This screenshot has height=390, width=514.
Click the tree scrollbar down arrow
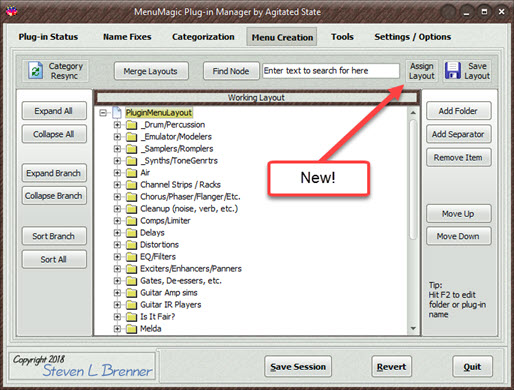413,329
